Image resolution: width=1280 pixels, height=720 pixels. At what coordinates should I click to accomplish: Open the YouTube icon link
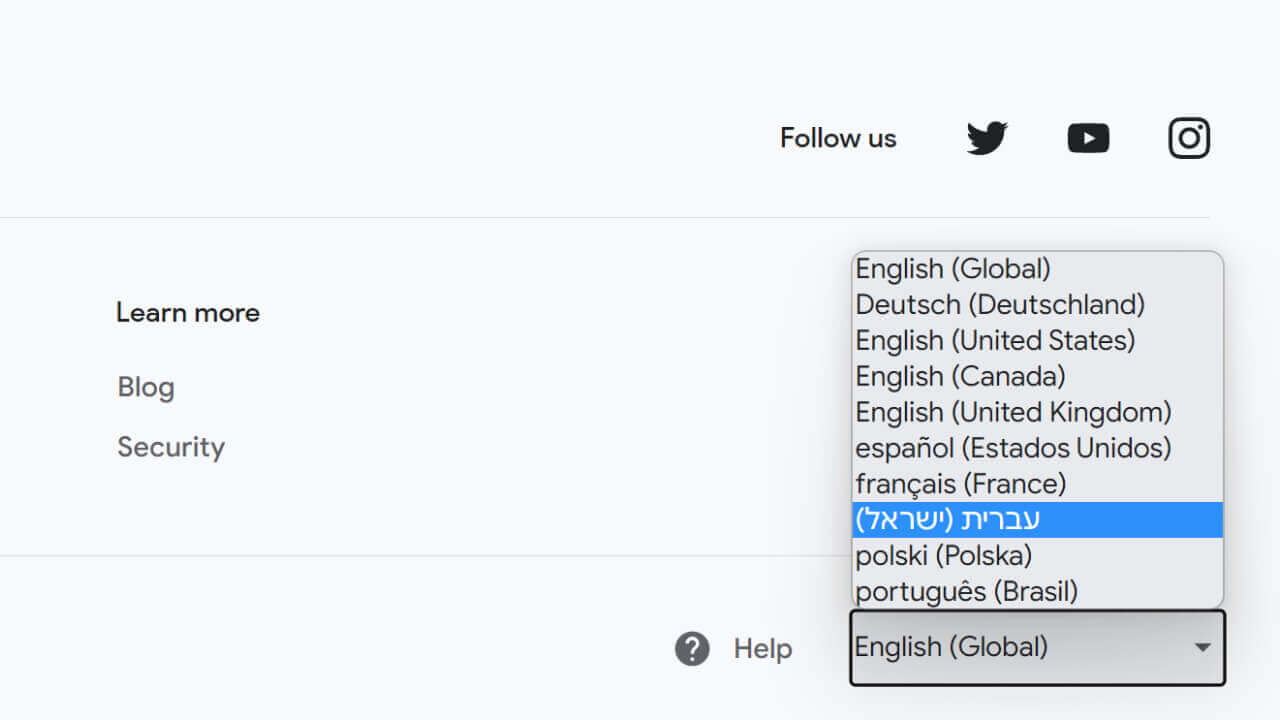coord(1088,138)
